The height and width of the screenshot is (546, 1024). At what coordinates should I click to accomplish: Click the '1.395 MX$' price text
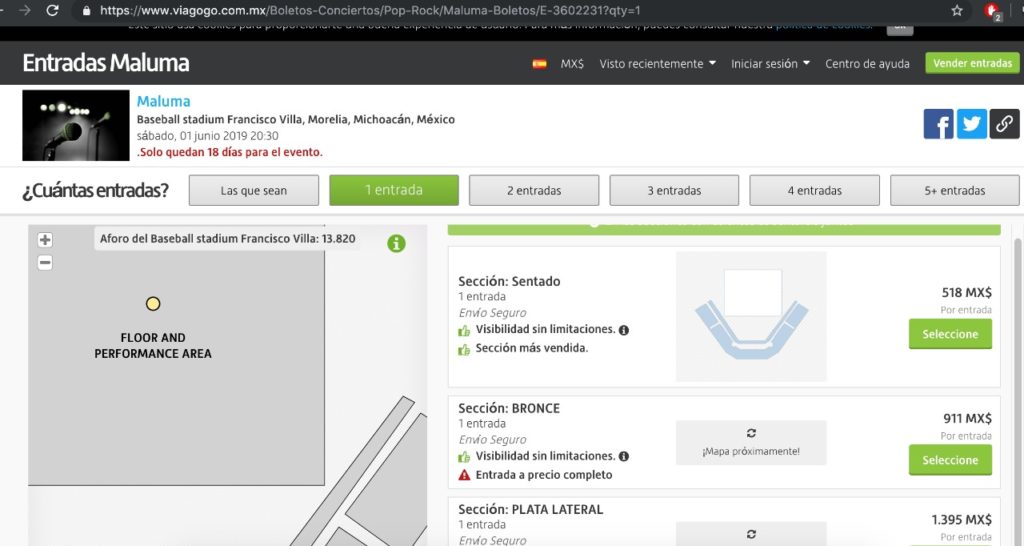point(961,520)
